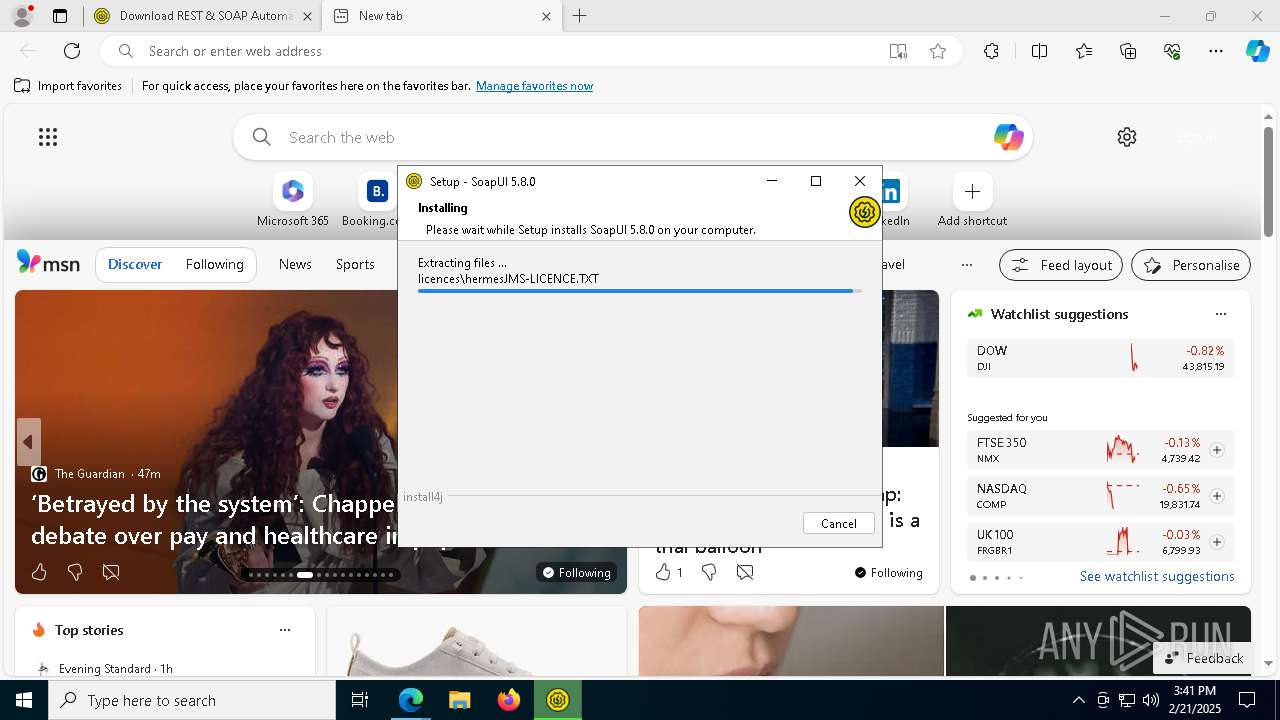Image resolution: width=1280 pixels, height=720 pixels.
Task: Open the Favorites list icon
Action: (1084, 51)
